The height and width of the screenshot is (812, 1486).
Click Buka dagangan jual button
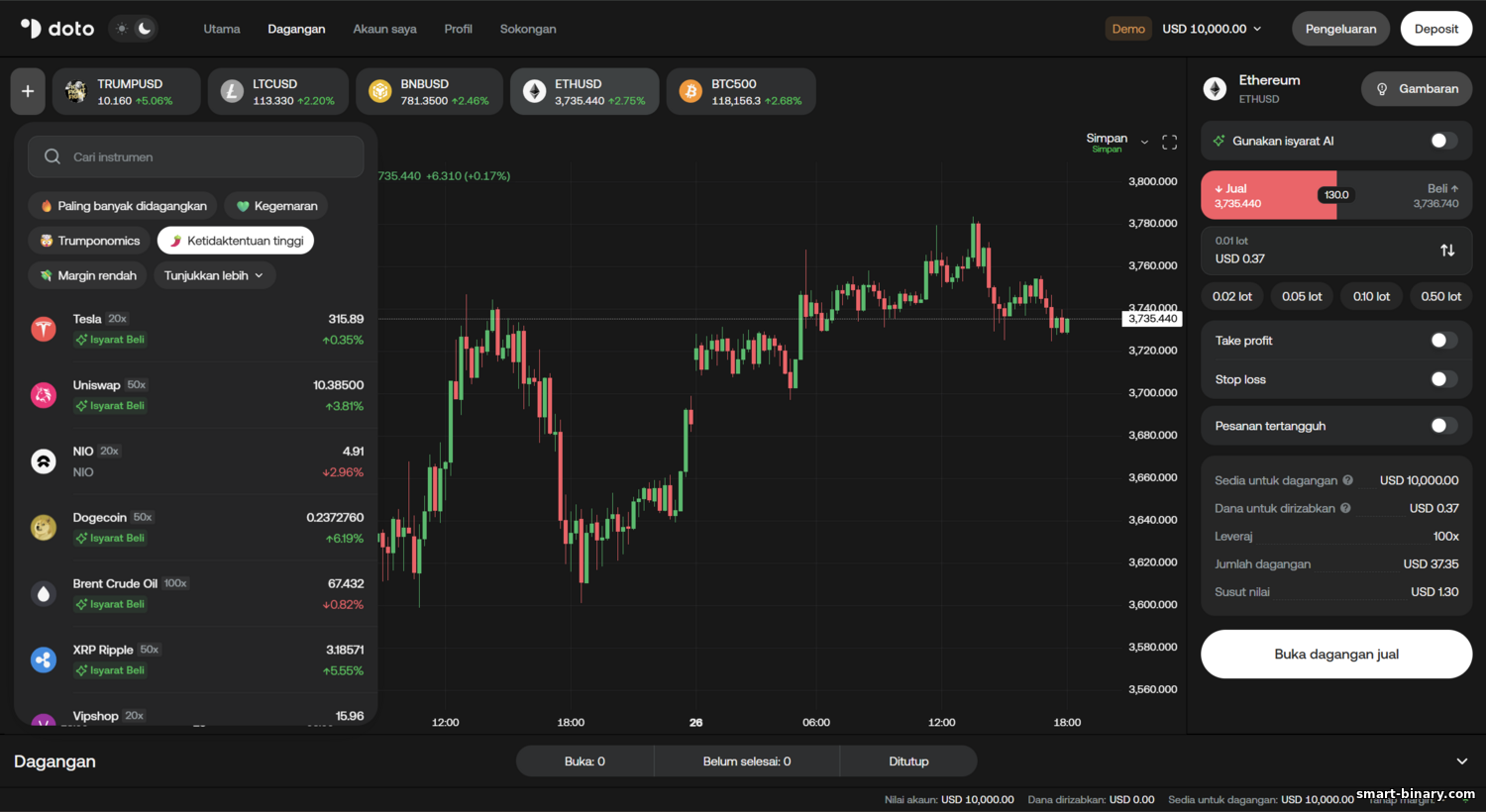click(1336, 655)
